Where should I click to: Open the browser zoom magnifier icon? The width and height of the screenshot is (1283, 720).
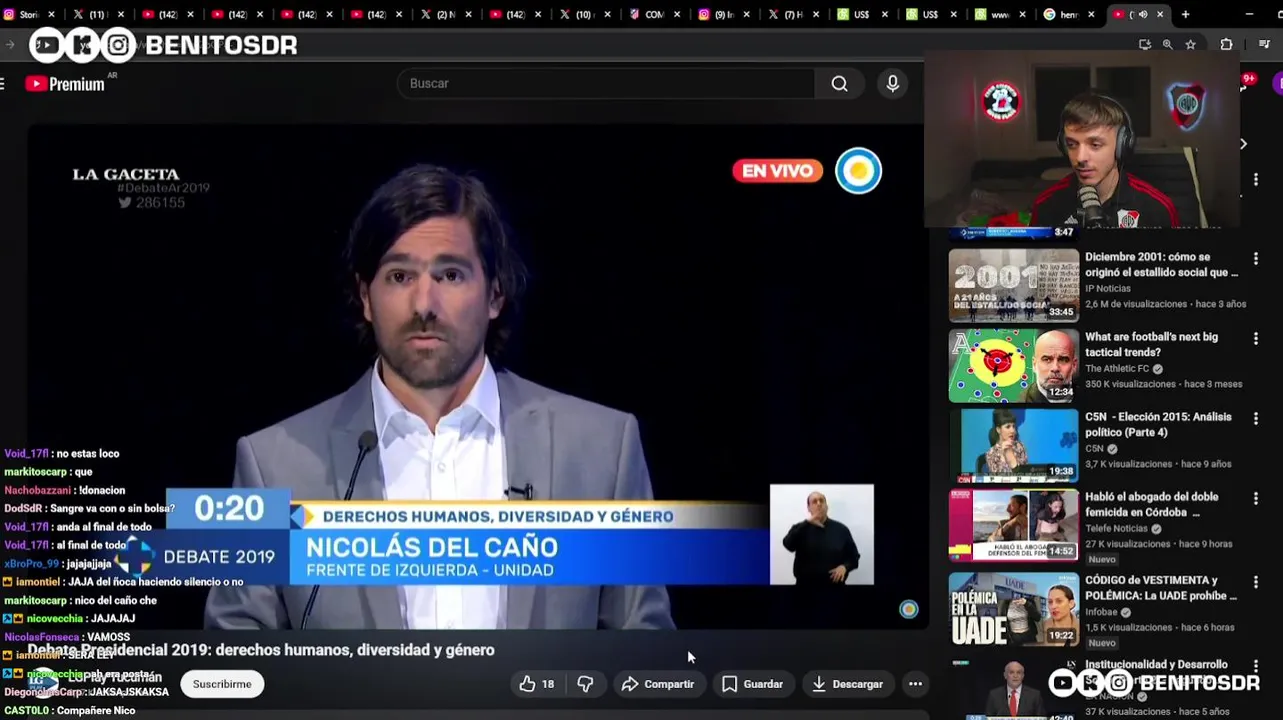point(1167,44)
